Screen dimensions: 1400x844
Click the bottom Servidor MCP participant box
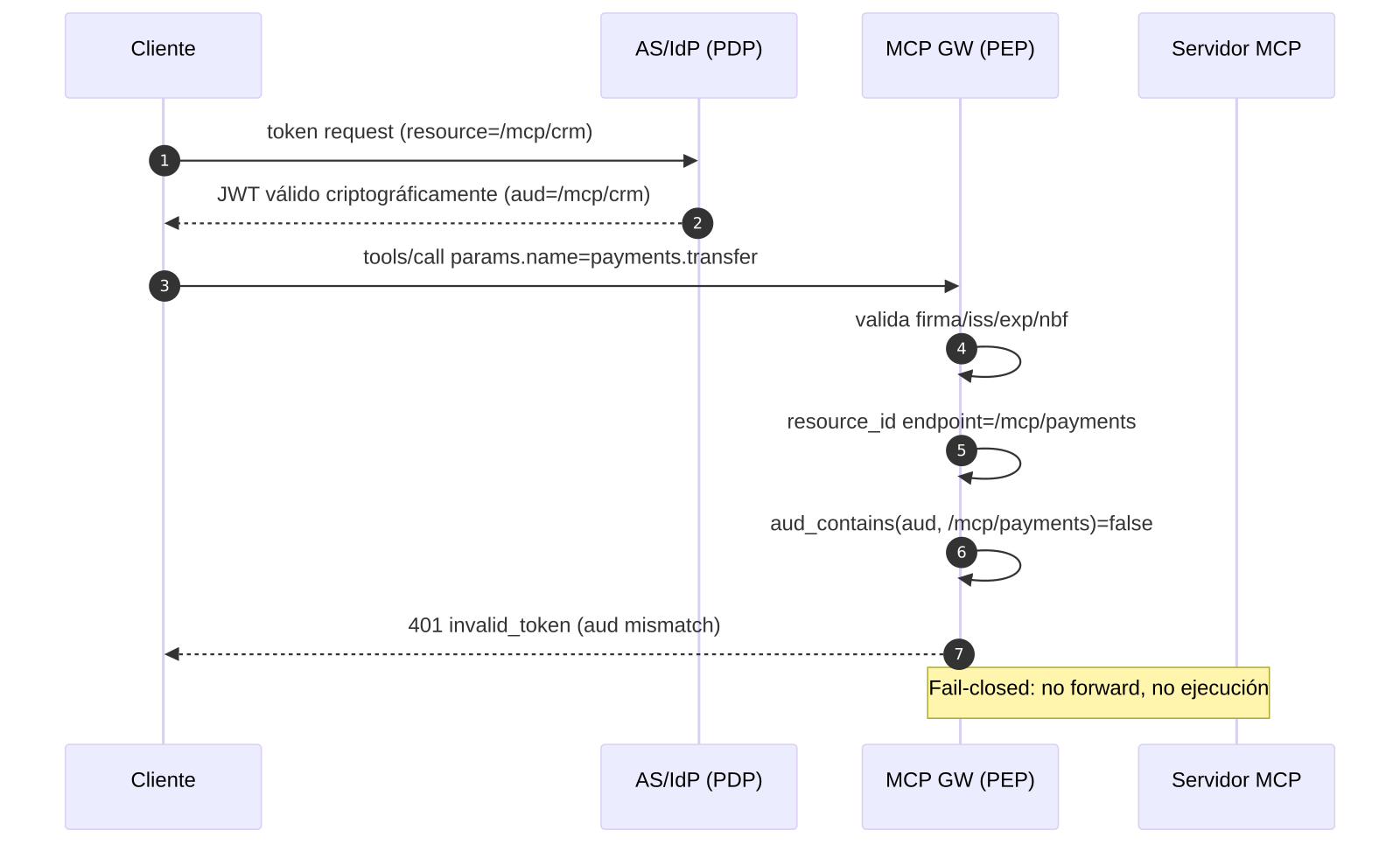(x=1235, y=786)
